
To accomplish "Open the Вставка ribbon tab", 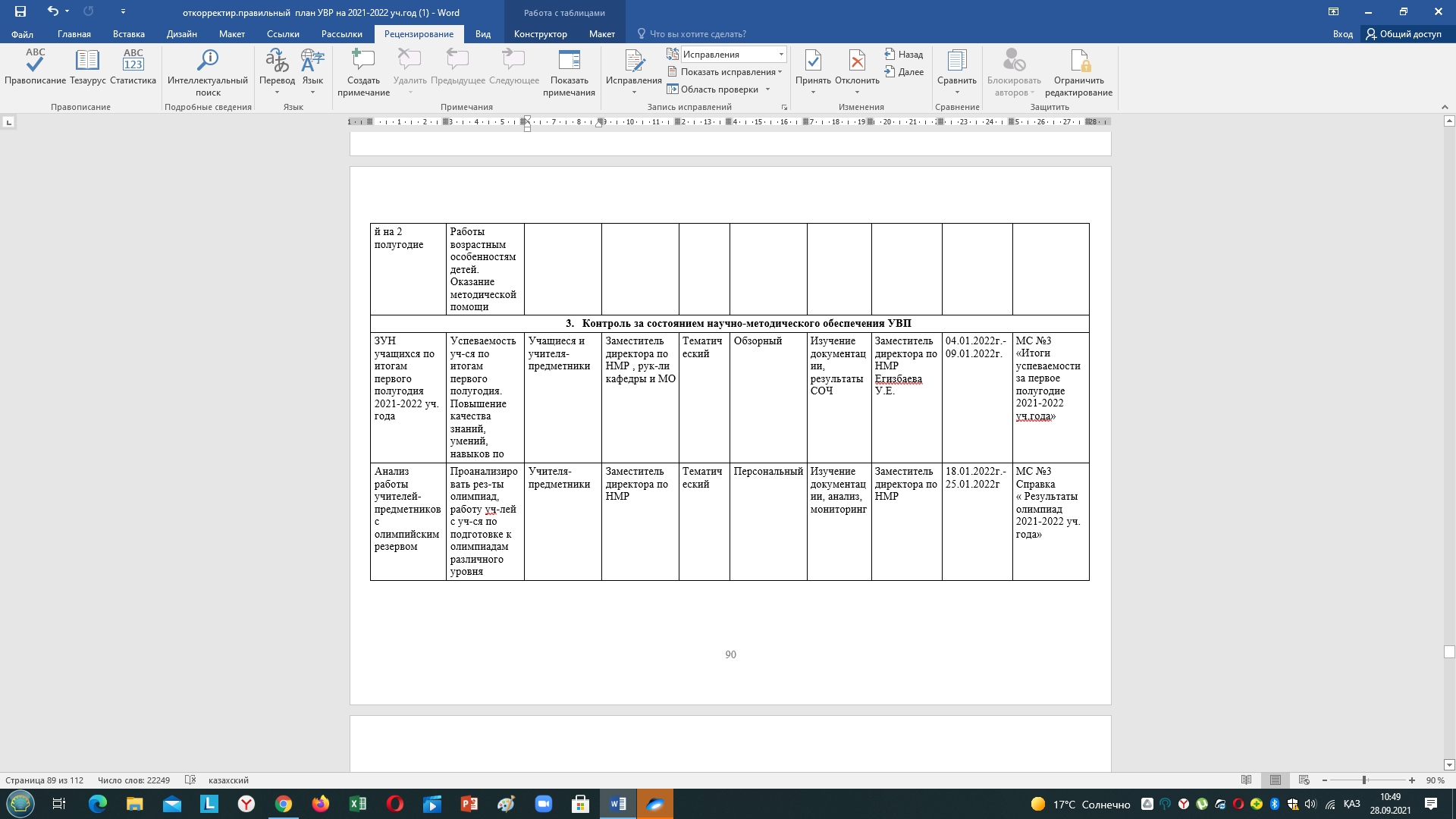I will click(128, 34).
